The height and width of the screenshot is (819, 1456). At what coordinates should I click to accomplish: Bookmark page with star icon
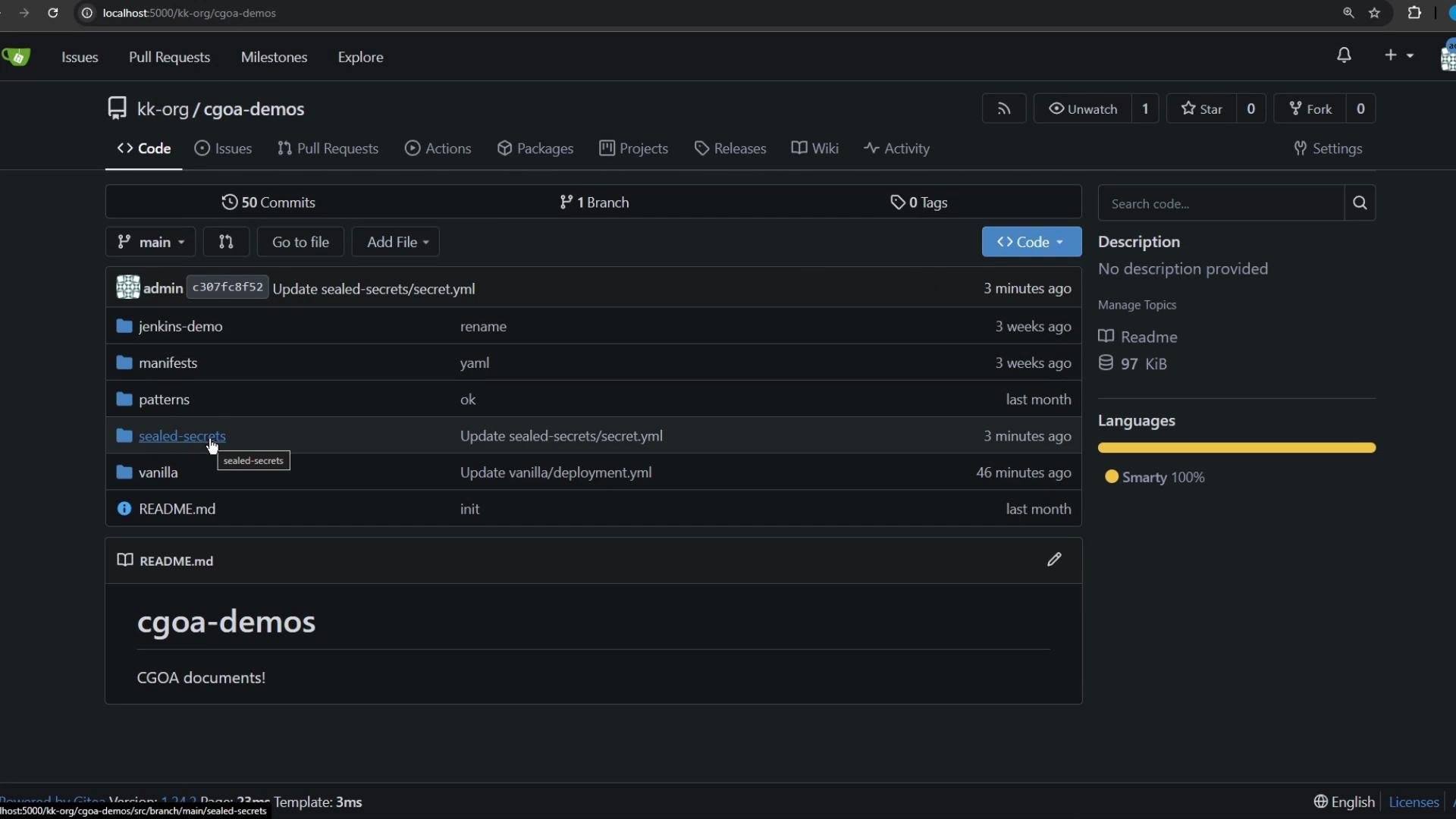point(1374,13)
